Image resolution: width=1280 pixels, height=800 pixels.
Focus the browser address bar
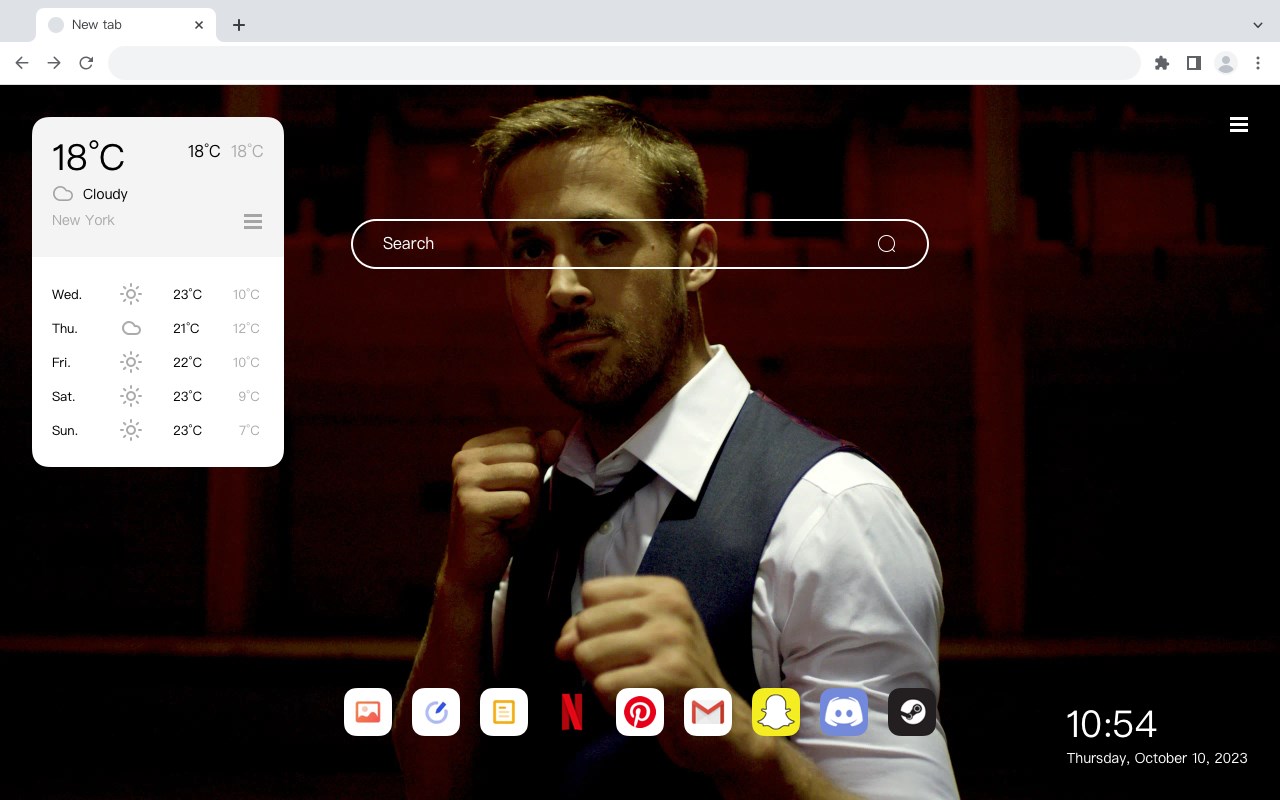click(x=624, y=63)
